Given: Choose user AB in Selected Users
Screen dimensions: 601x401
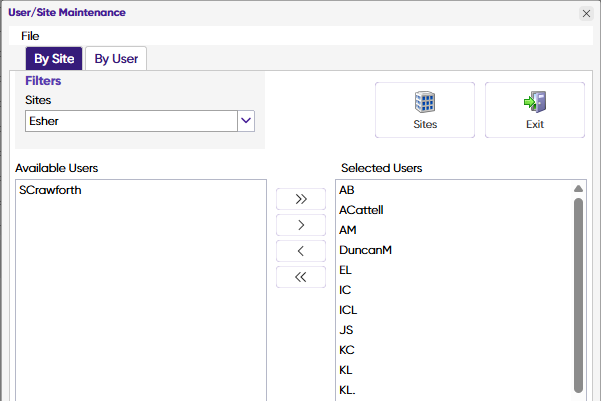Looking at the screenshot, I should [x=347, y=190].
